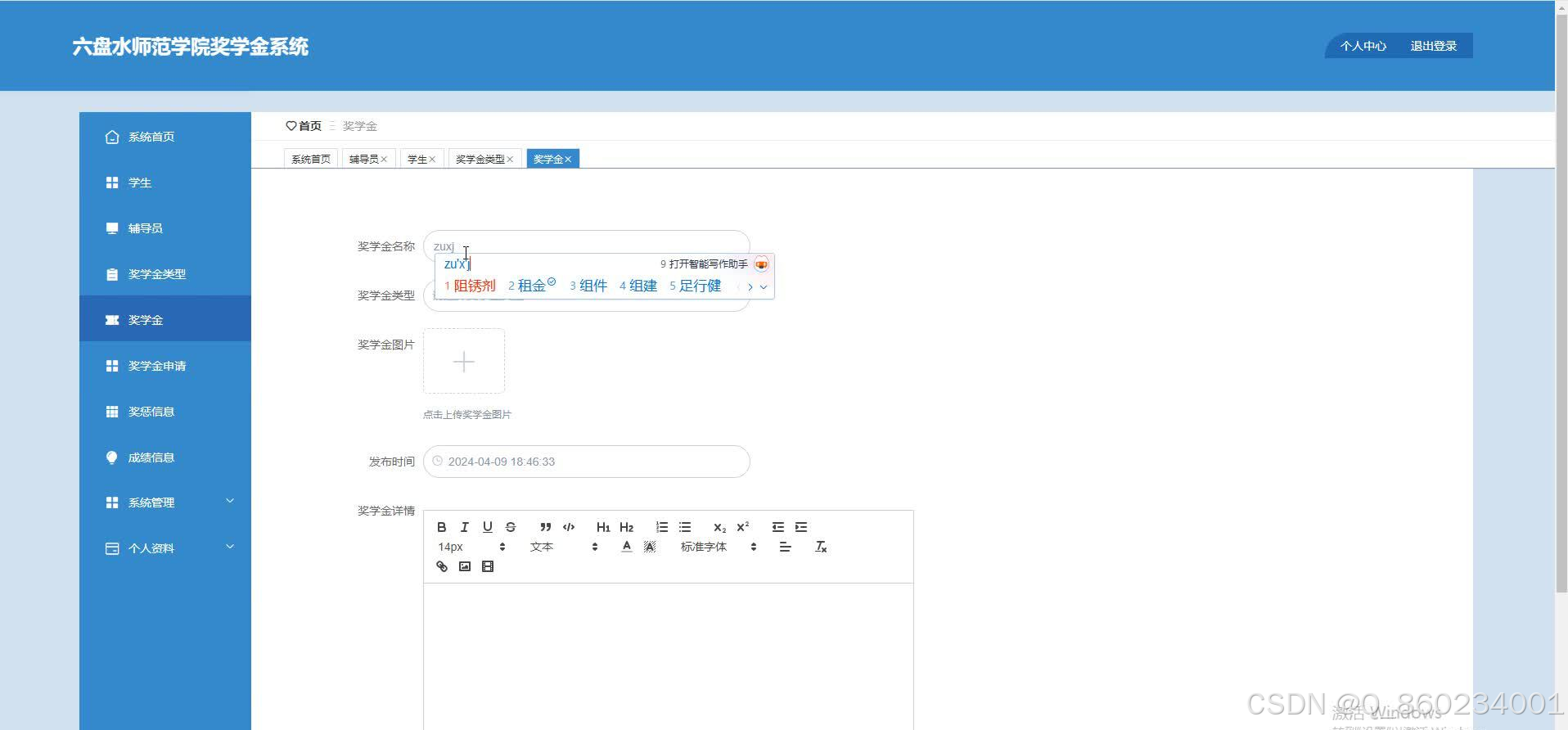Close the active 奖学金 tab
Image resolution: width=1568 pixels, height=730 pixels.
coord(568,160)
